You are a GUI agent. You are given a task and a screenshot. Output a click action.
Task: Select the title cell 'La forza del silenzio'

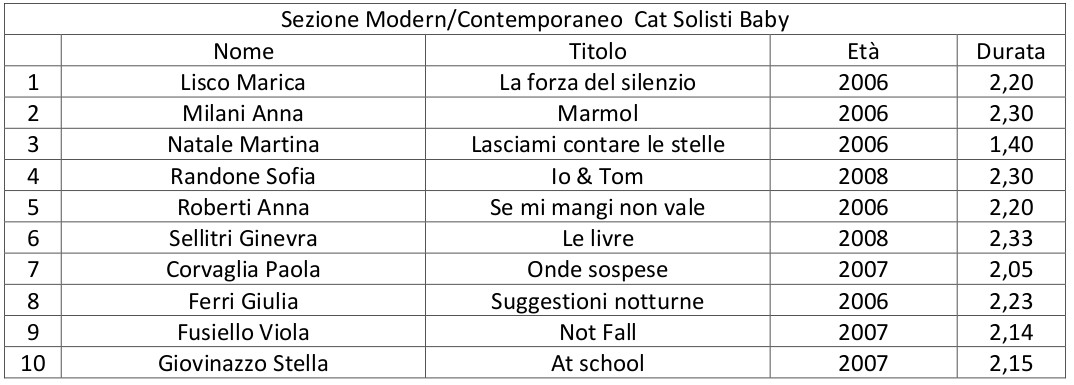coord(597,82)
